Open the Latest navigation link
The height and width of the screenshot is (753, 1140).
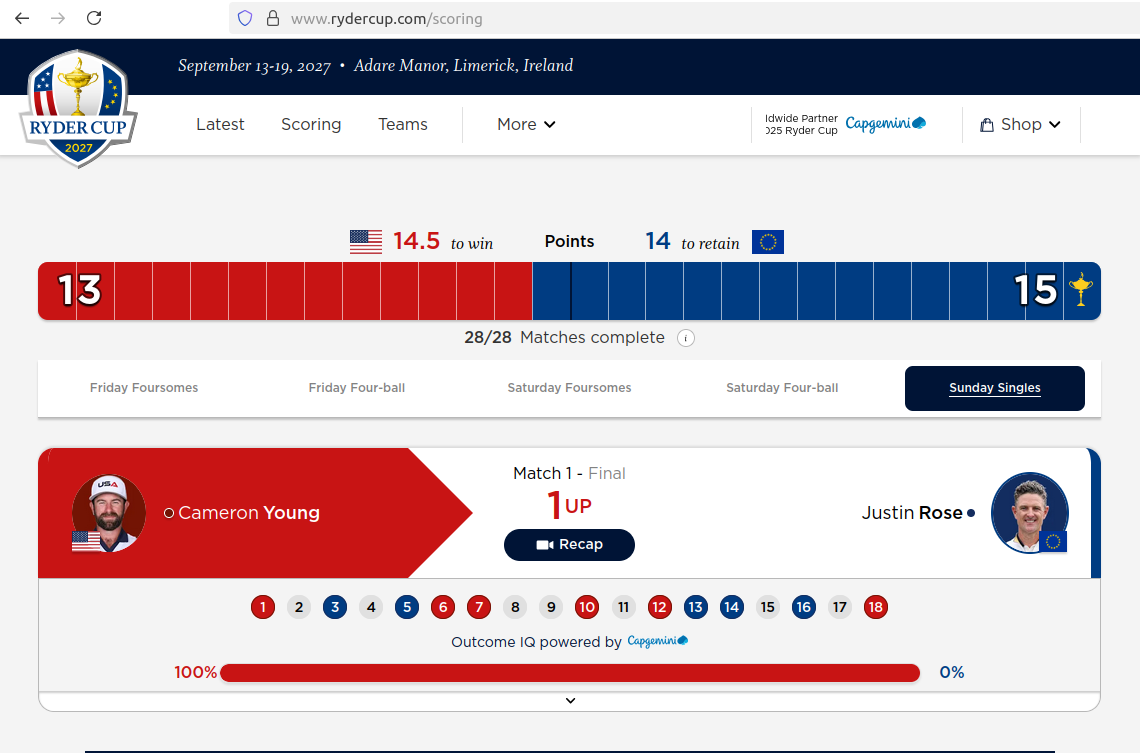[x=220, y=124]
